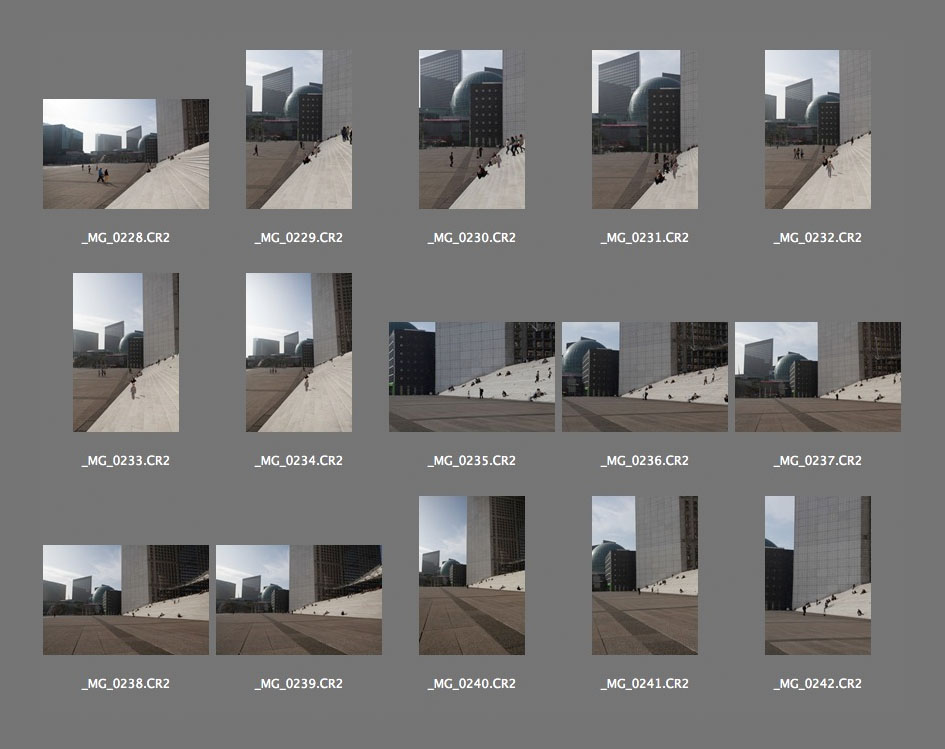Select the _MG_0236.CR2 thumbnail
945x749 pixels.
point(644,377)
